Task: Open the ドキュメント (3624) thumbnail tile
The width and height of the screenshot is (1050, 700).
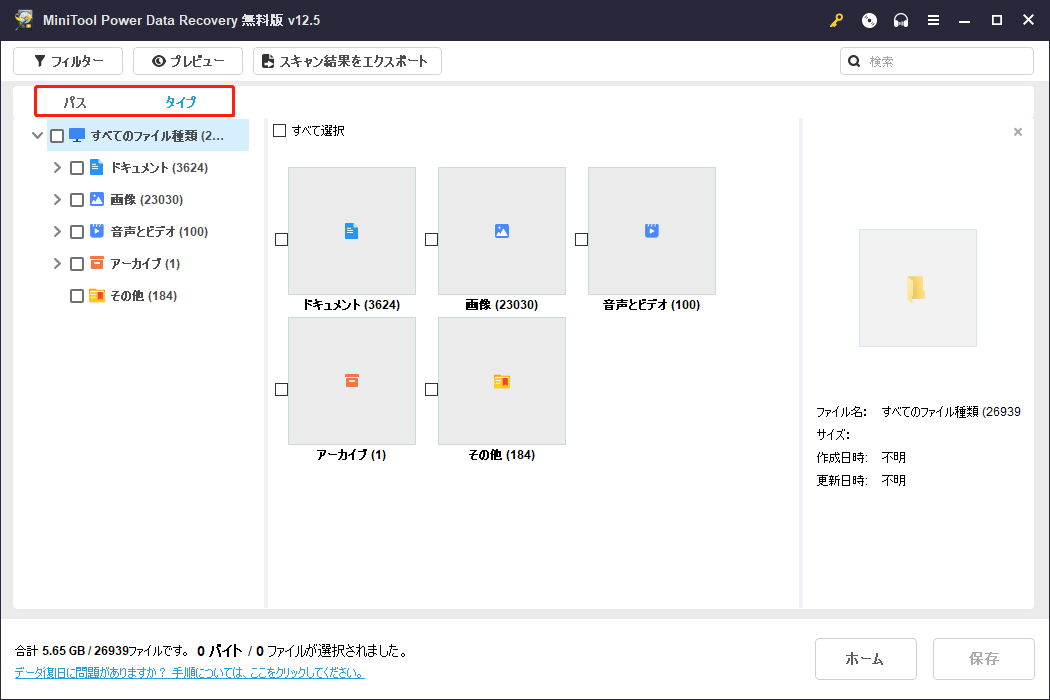Action: click(352, 231)
